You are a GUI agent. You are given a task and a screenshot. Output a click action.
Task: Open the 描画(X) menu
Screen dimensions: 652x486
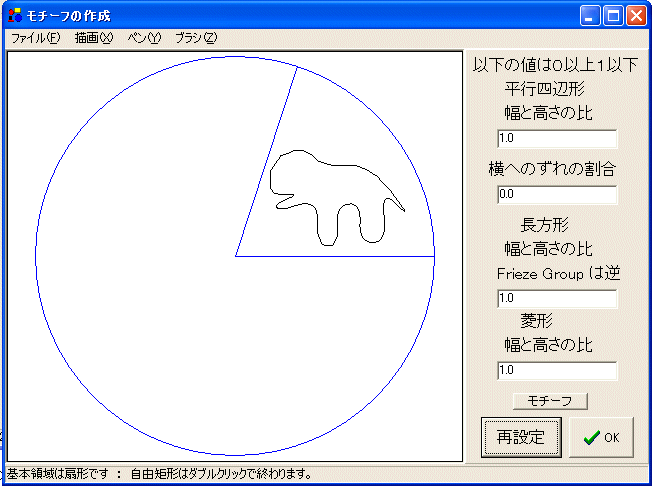coord(94,38)
